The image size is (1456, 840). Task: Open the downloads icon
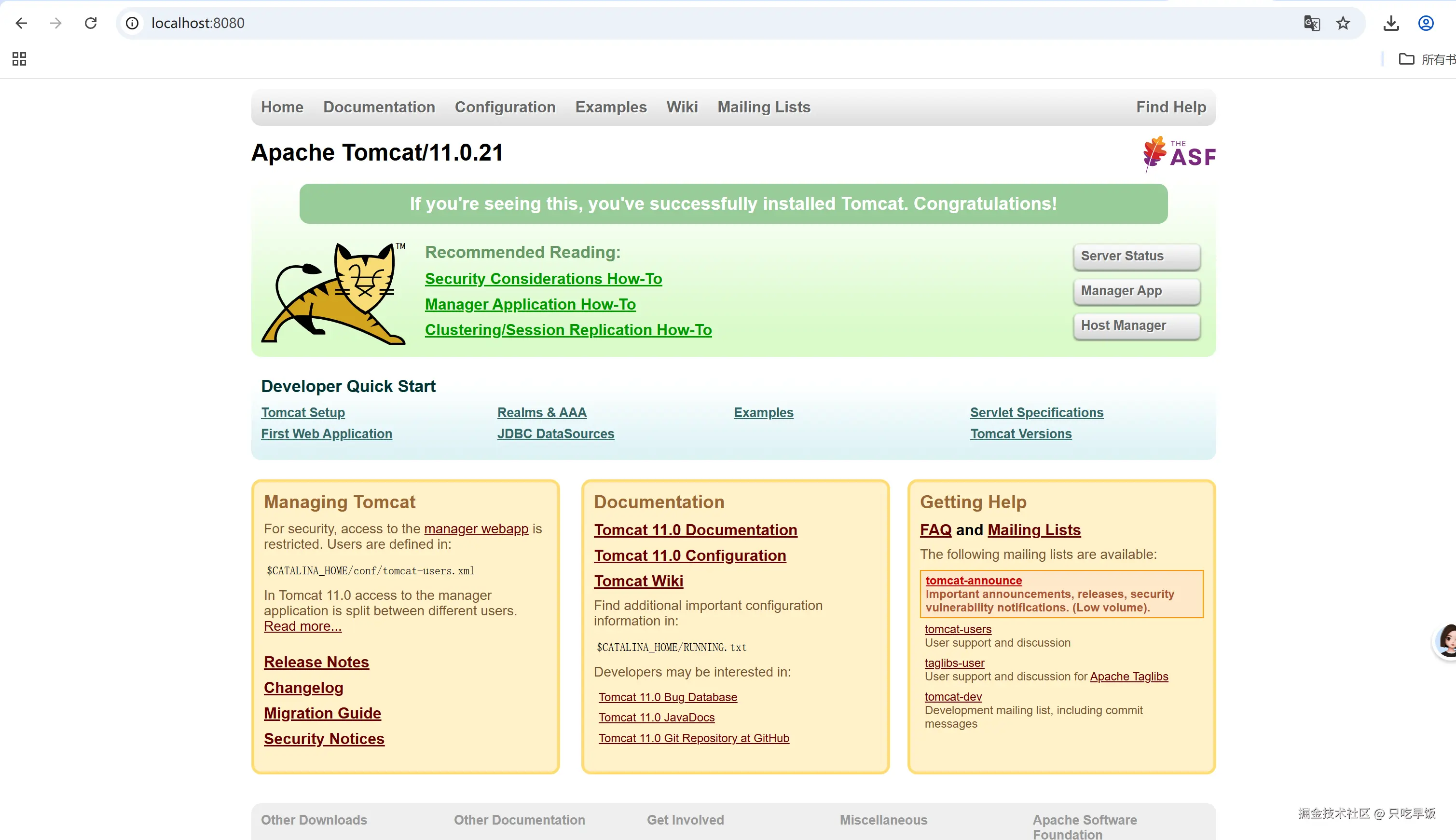coord(1391,23)
